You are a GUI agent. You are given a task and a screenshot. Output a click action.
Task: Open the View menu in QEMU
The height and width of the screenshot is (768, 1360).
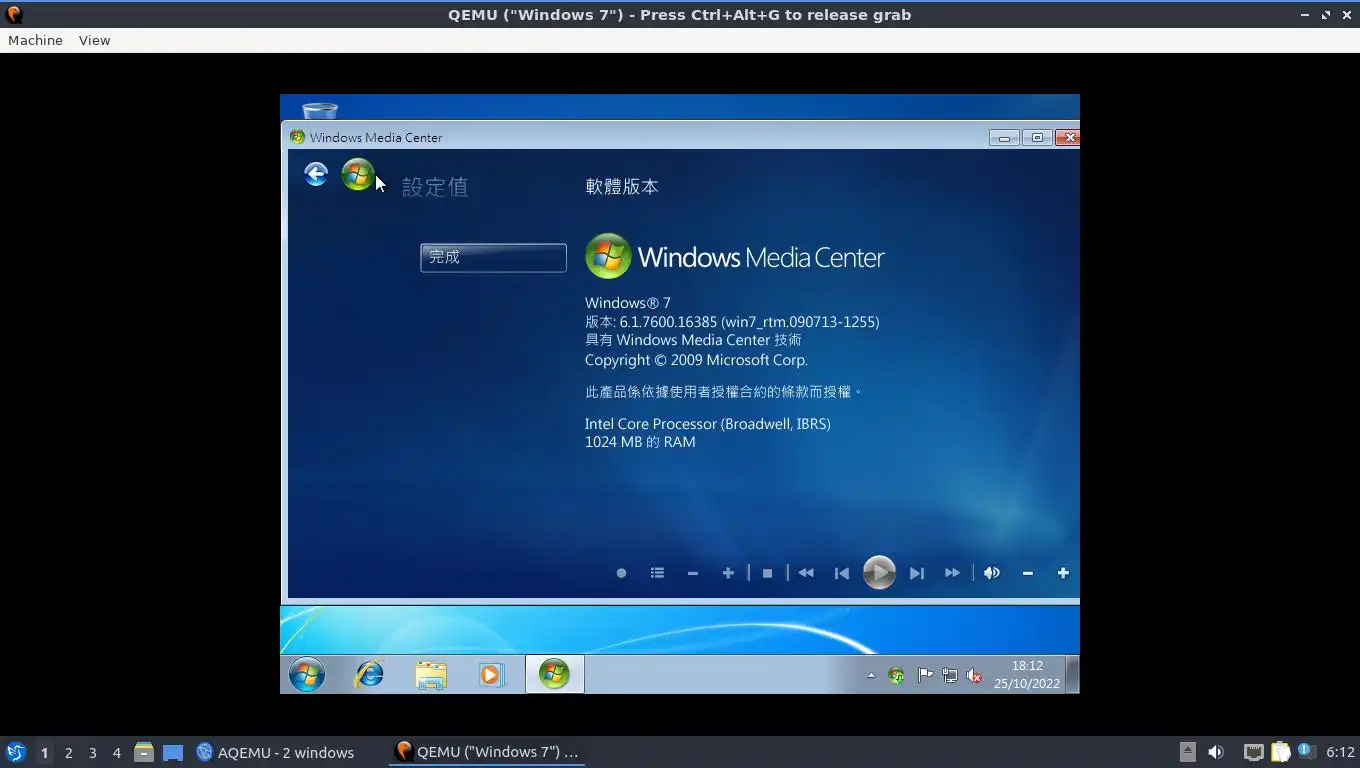94,40
